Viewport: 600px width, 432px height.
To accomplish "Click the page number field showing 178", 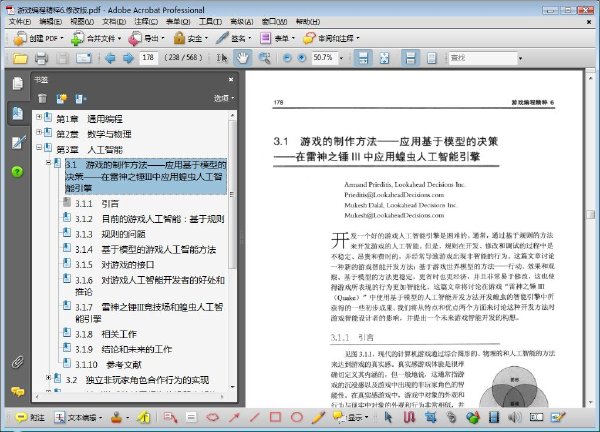I will (x=148, y=58).
